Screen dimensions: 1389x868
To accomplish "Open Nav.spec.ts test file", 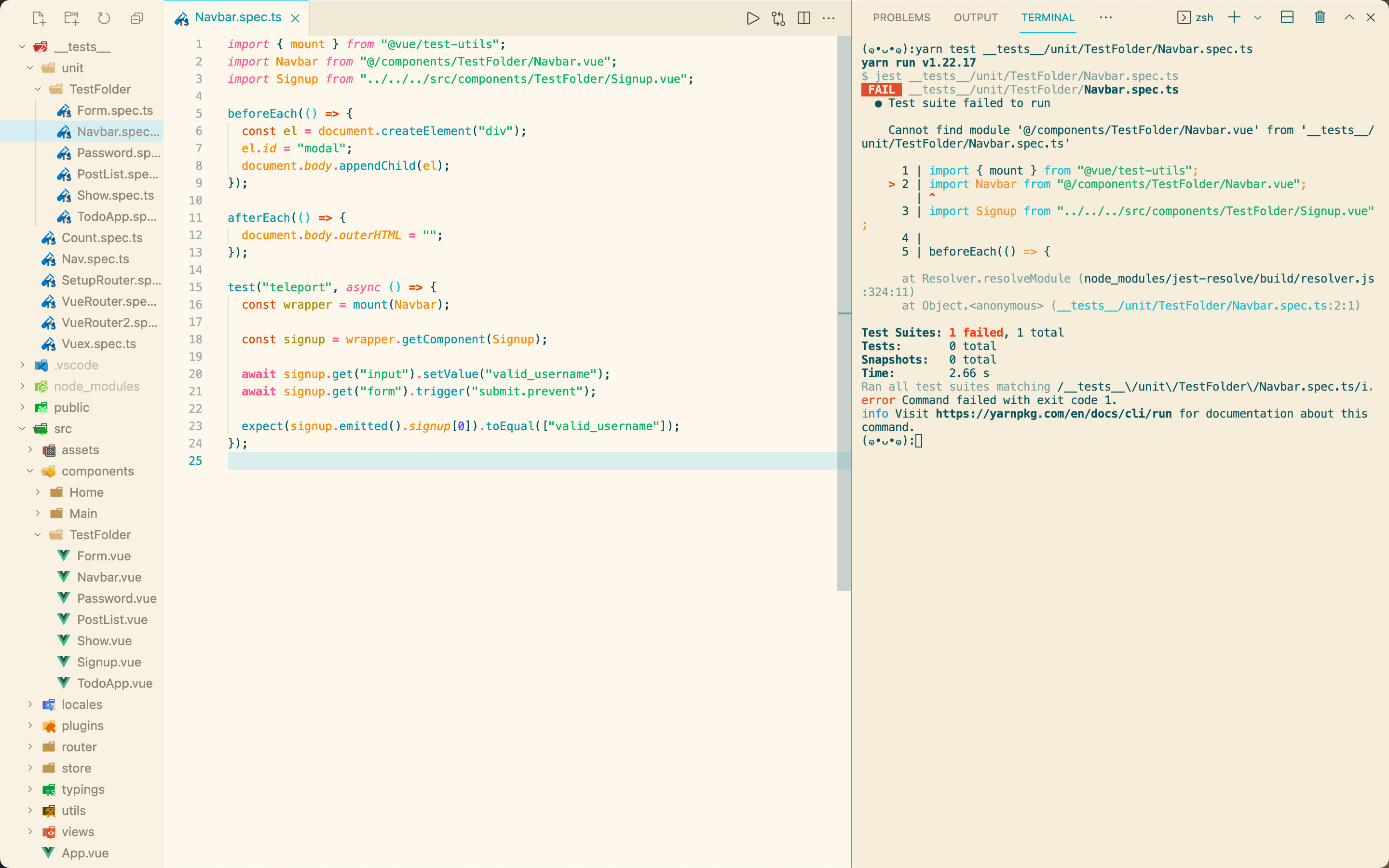I will 82,259.
